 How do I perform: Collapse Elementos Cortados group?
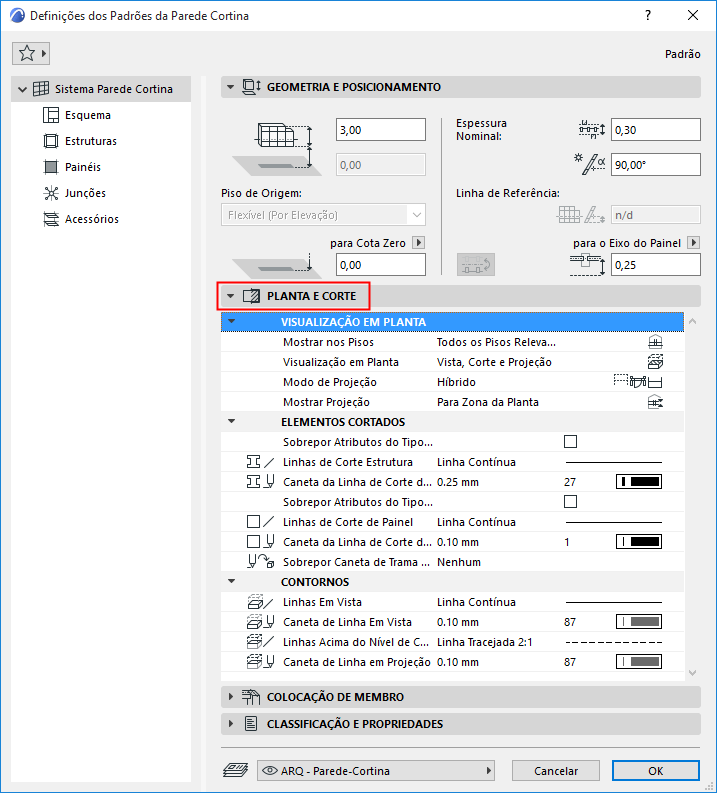(232, 421)
